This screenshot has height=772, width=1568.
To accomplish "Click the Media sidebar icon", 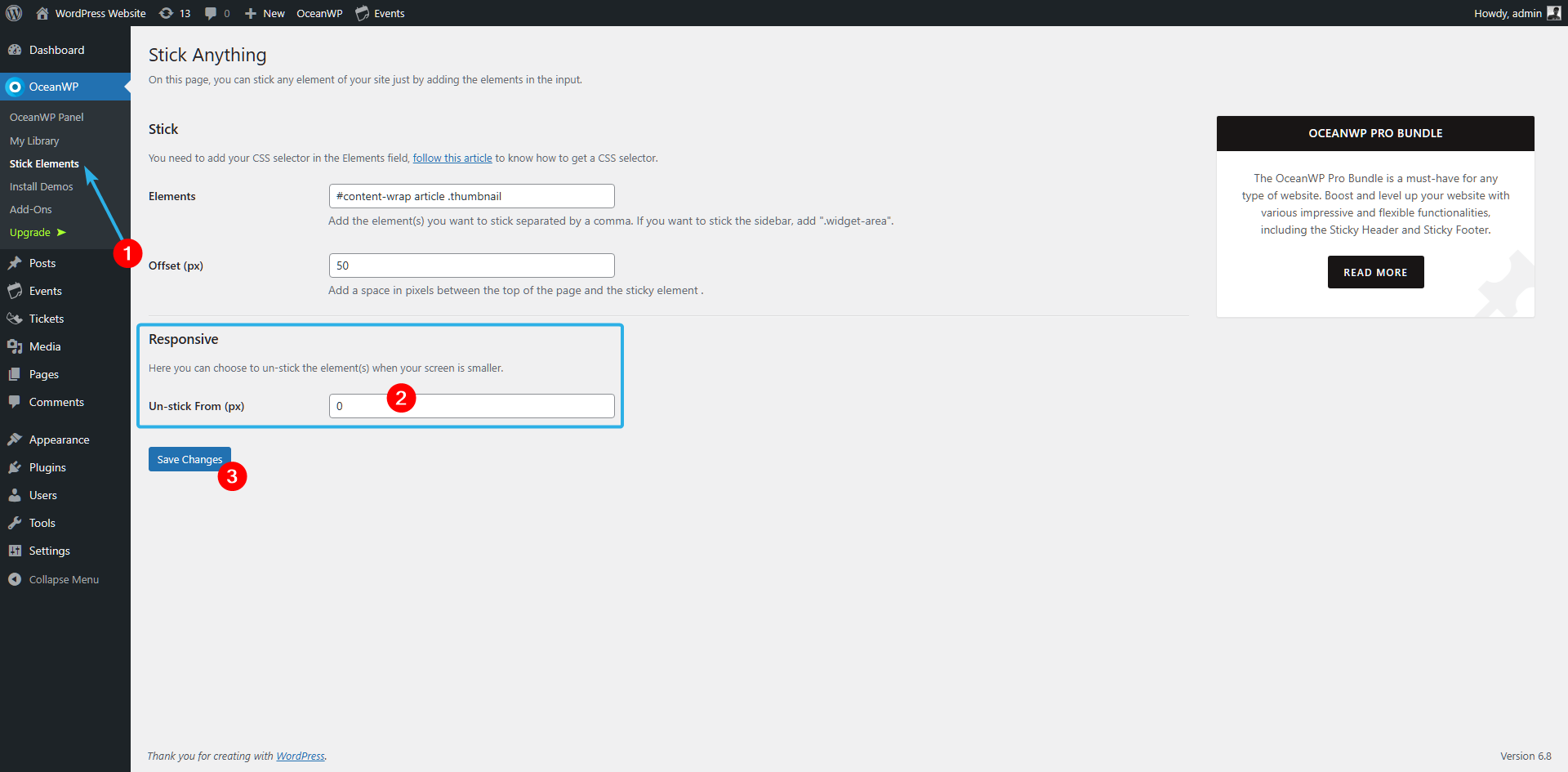I will pos(15,346).
